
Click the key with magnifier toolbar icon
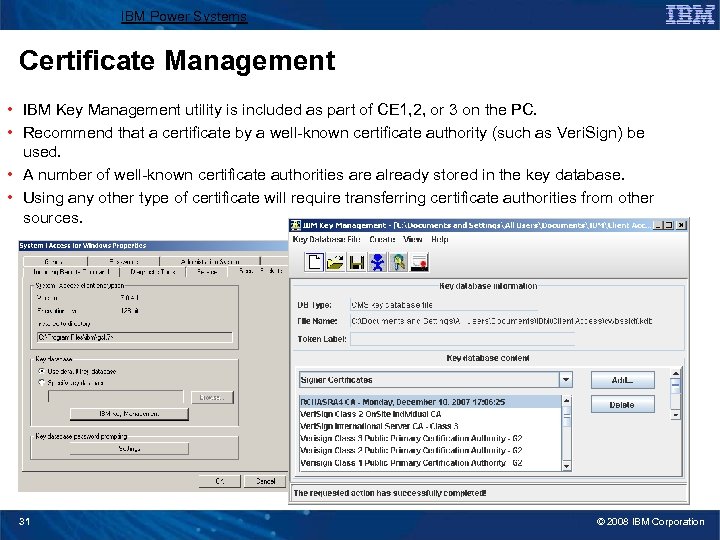pyautogui.click(x=399, y=263)
